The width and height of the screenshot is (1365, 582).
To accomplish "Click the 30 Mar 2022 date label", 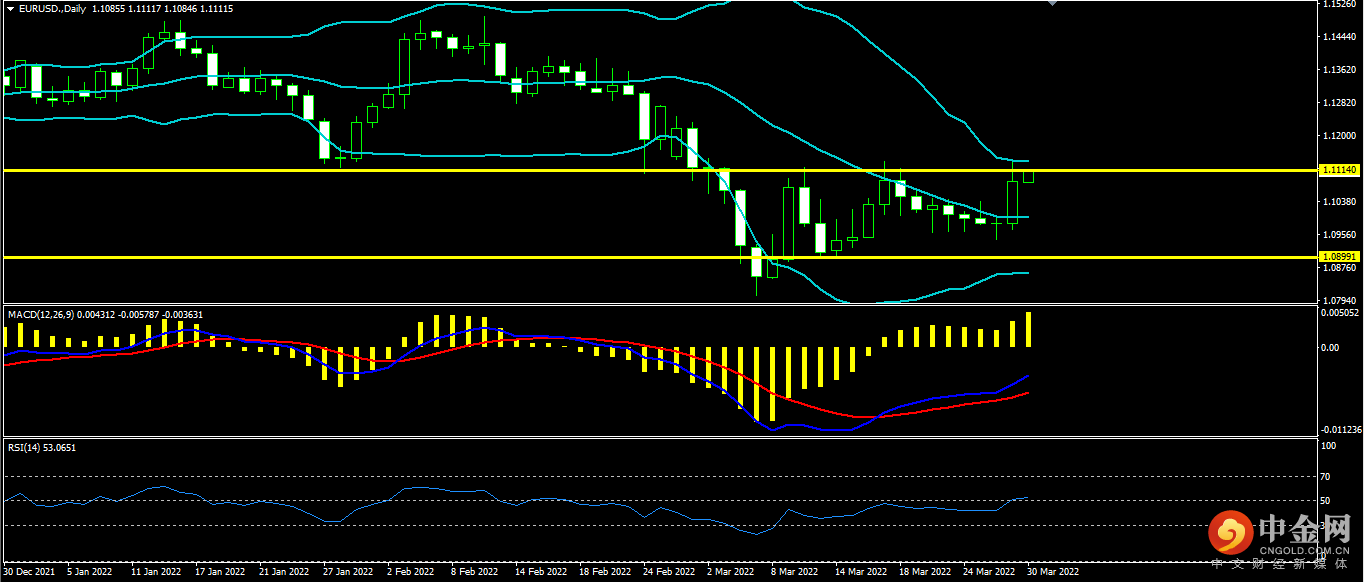I will [1055, 572].
